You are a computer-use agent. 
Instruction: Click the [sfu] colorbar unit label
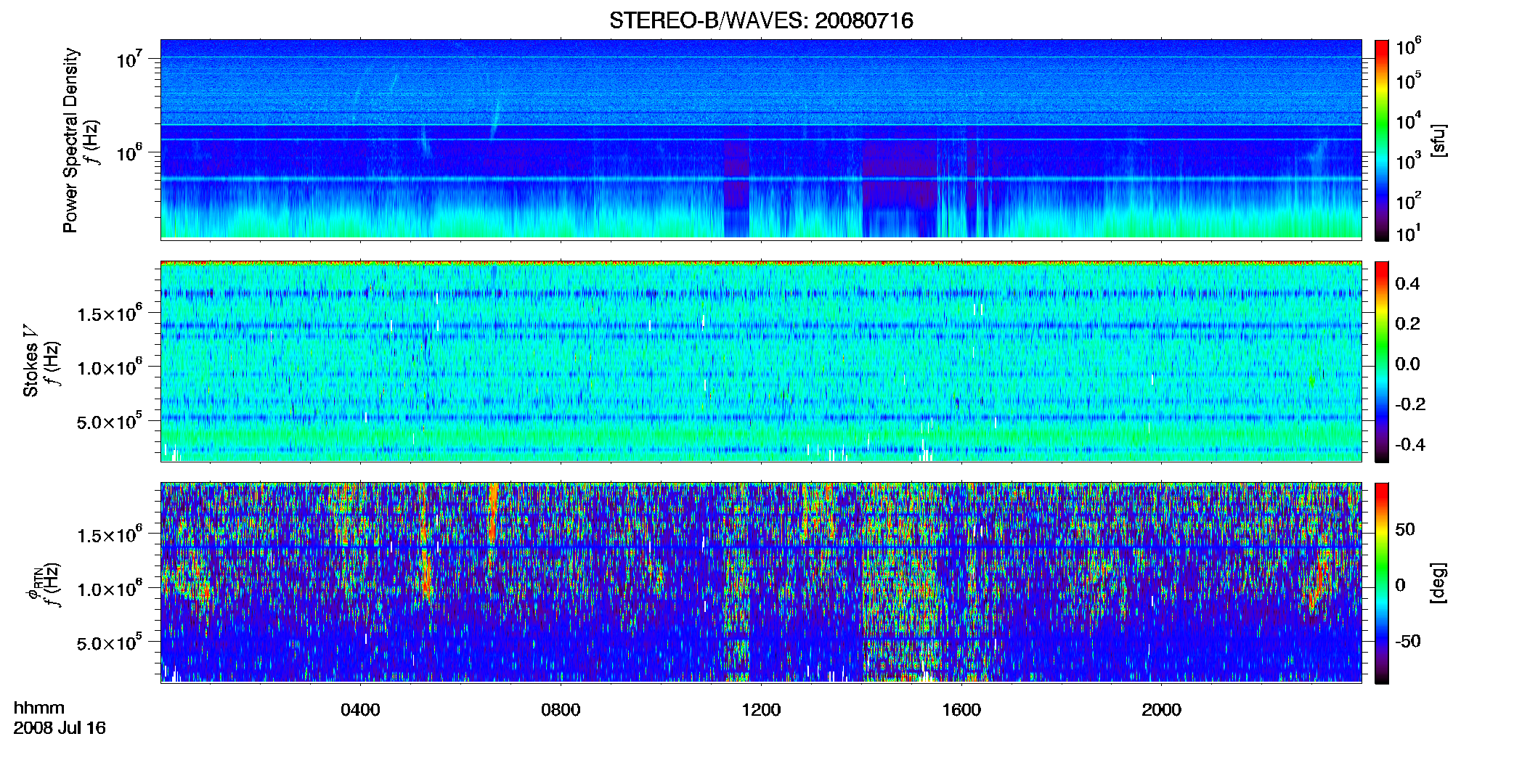1438,140
